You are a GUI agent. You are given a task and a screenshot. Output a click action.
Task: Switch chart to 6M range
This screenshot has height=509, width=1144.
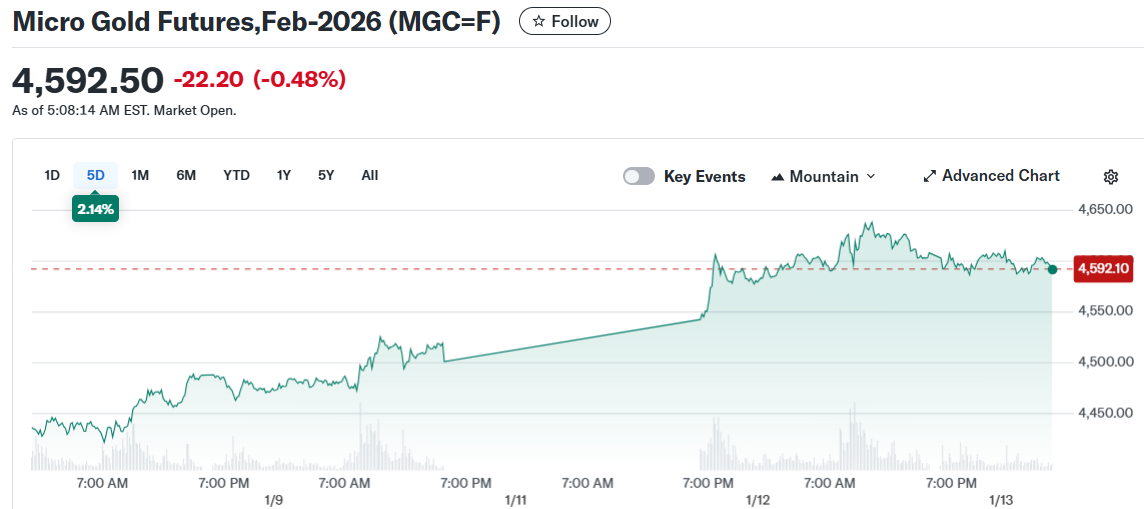[186, 175]
